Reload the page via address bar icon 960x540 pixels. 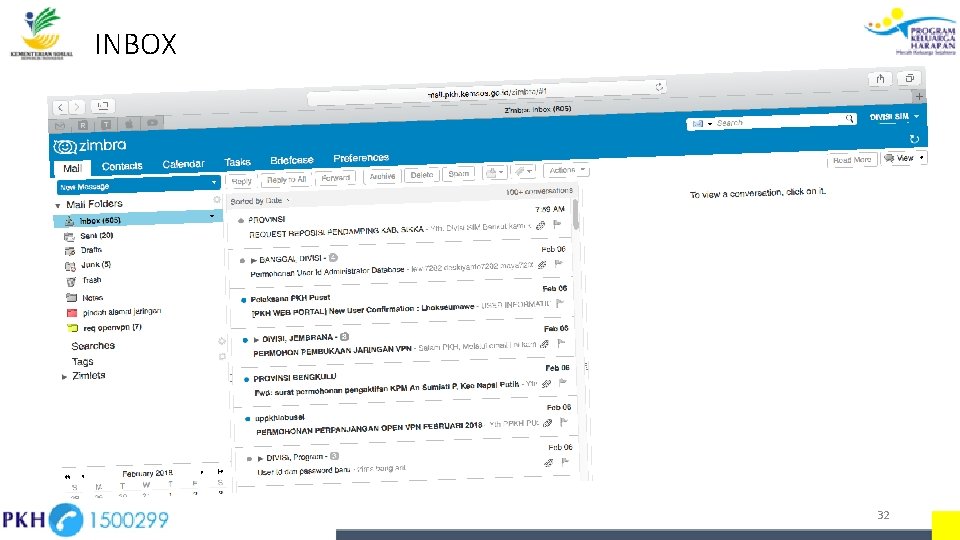click(x=659, y=87)
